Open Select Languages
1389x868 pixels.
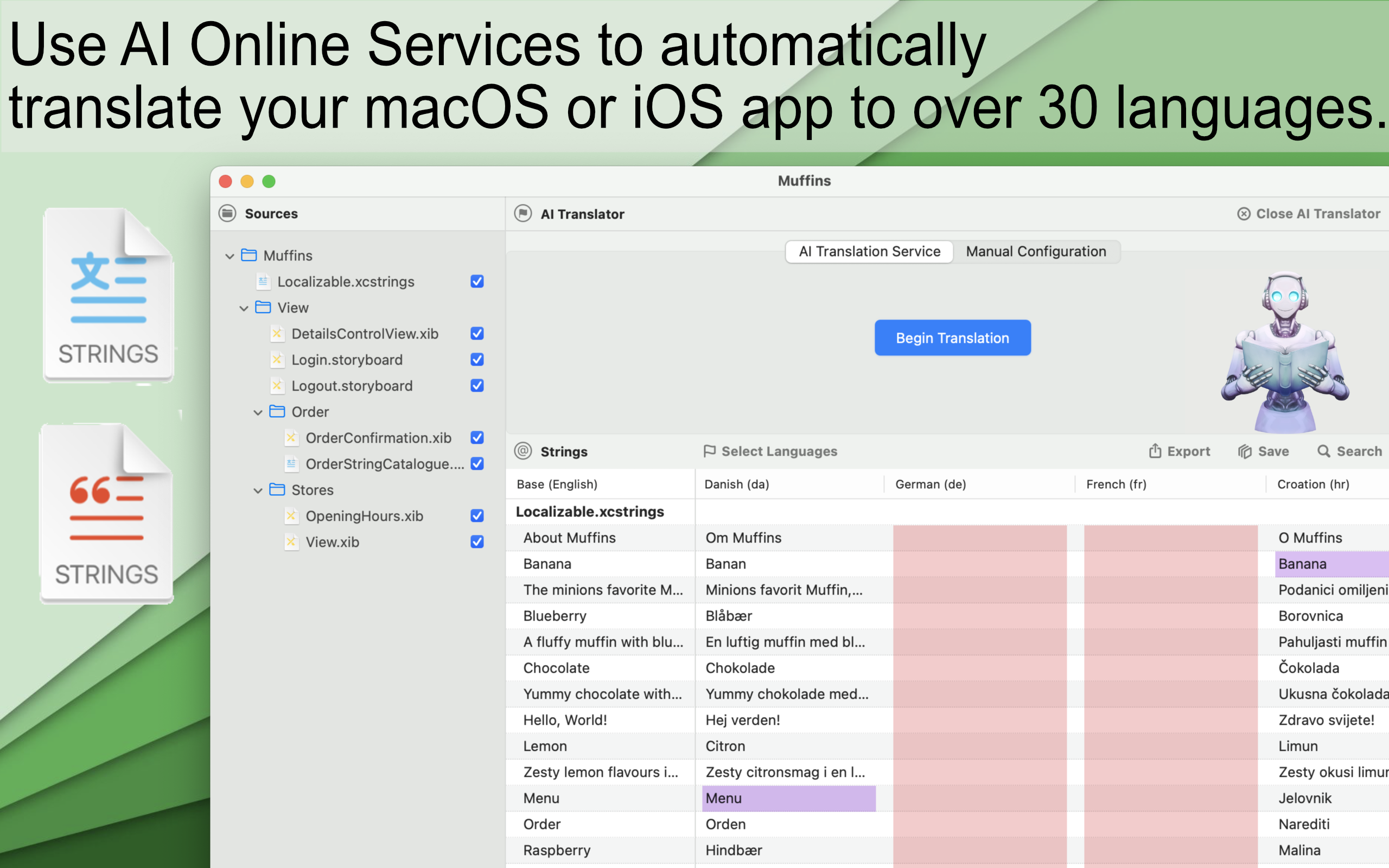[770, 451]
